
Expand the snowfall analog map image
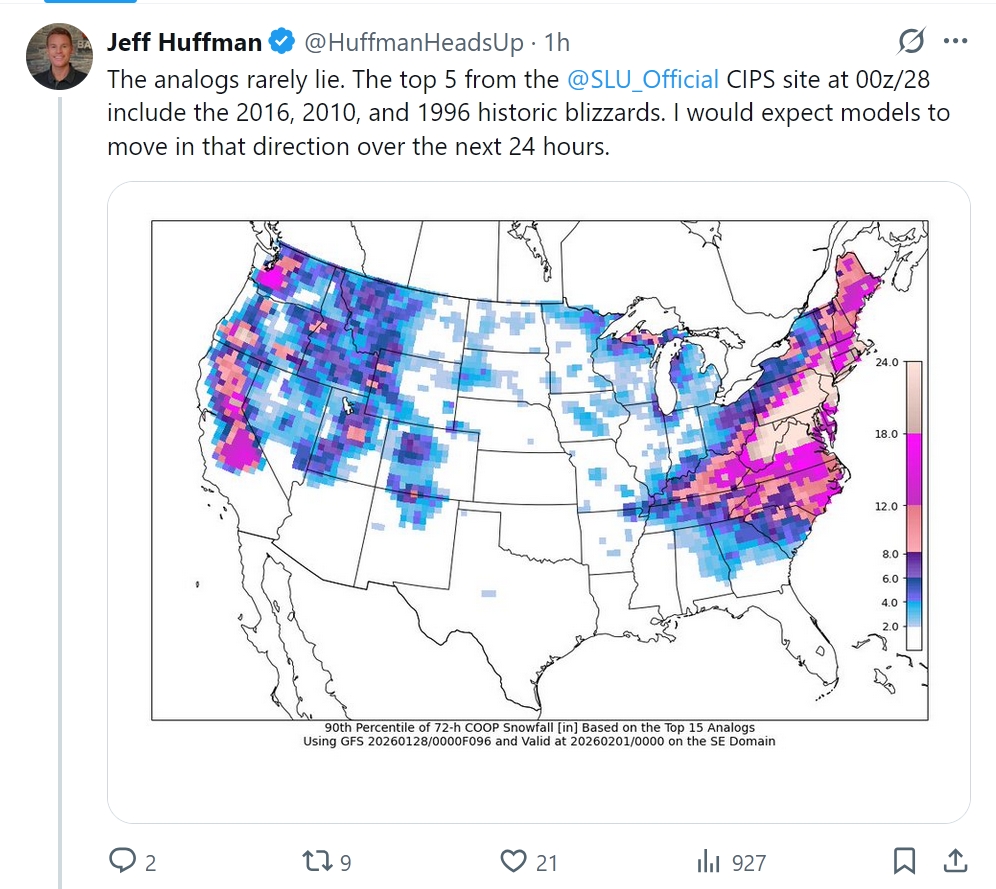pyautogui.click(x=538, y=470)
